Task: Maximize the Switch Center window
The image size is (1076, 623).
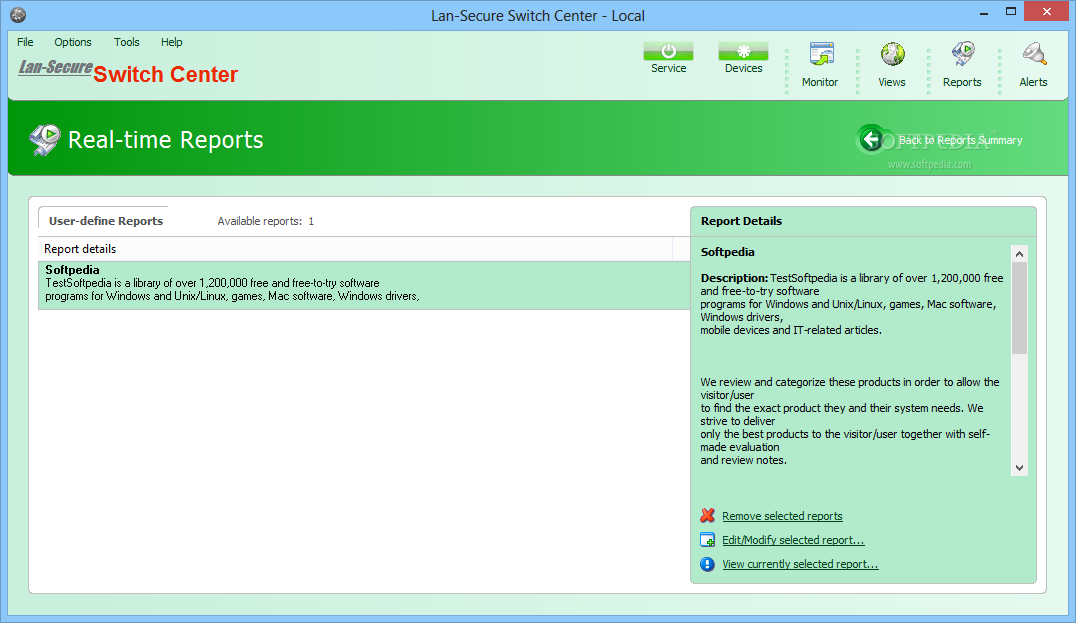Action: tap(1011, 12)
